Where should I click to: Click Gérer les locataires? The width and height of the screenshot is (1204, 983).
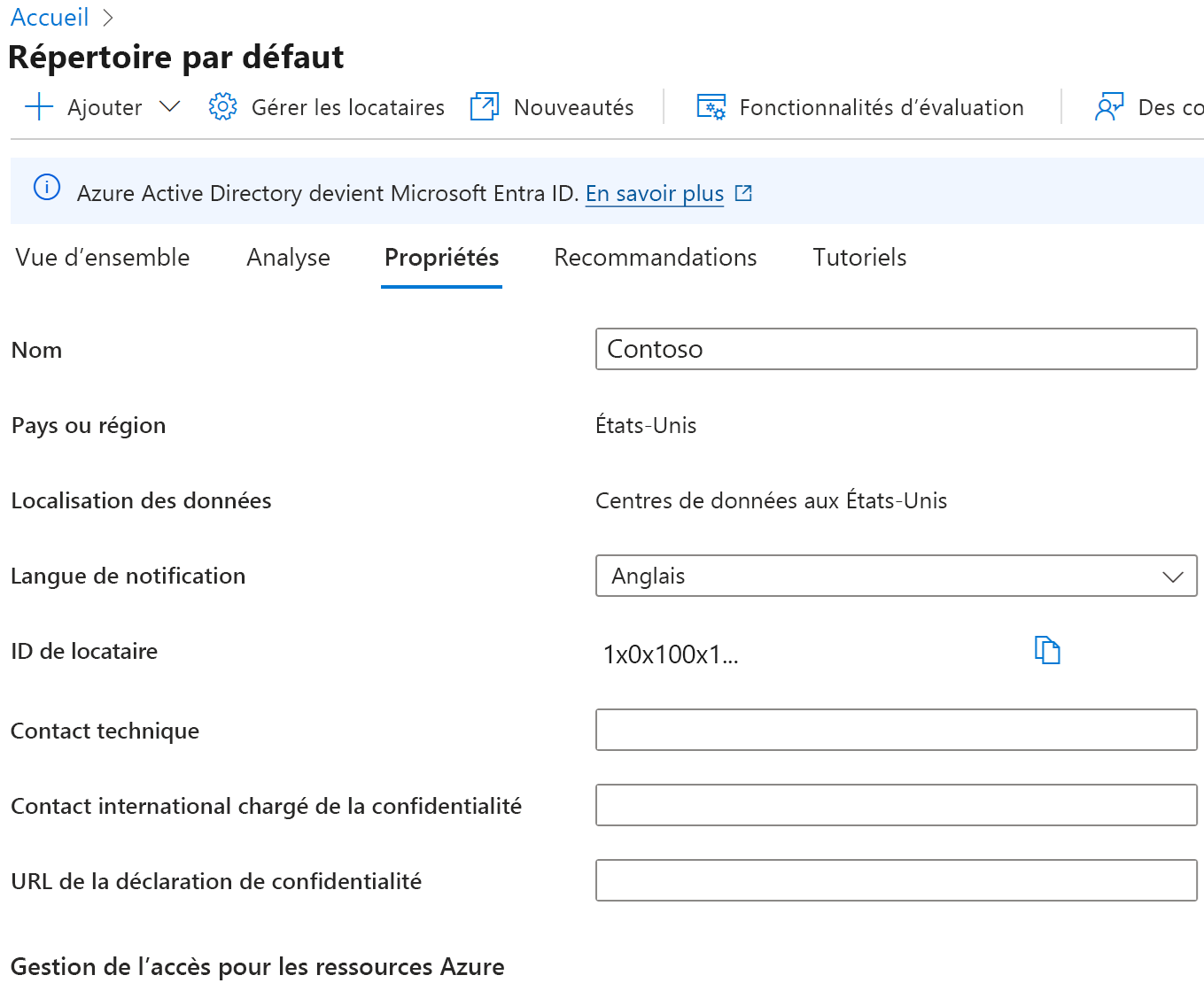pyautogui.click(x=327, y=107)
